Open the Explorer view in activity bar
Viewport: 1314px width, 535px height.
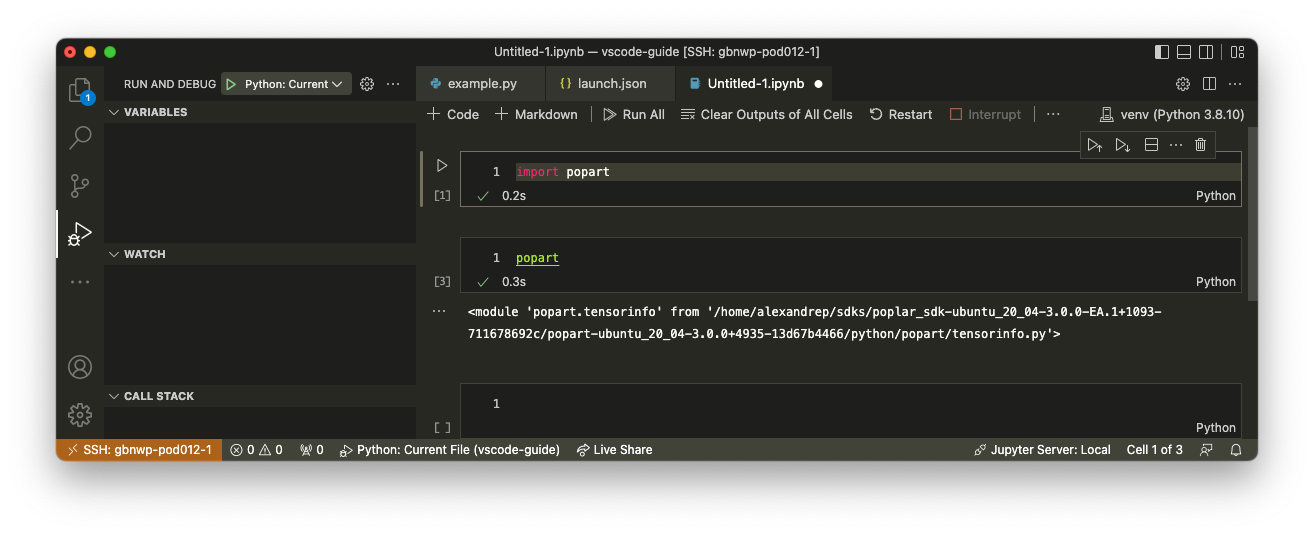coord(80,90)
